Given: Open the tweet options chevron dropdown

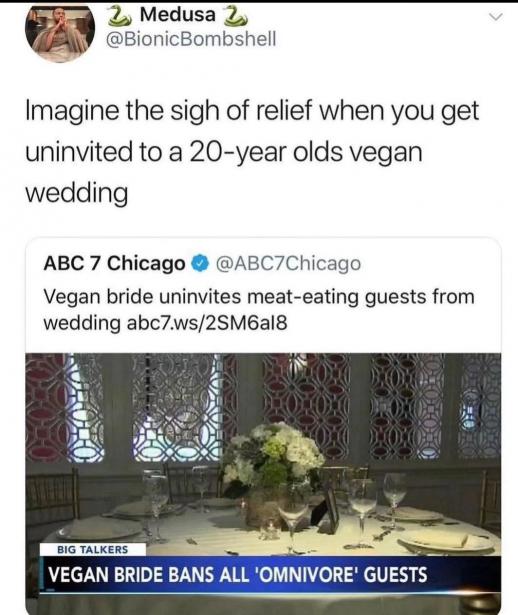Looking at the screenshot, I should (x=495, y=17).
